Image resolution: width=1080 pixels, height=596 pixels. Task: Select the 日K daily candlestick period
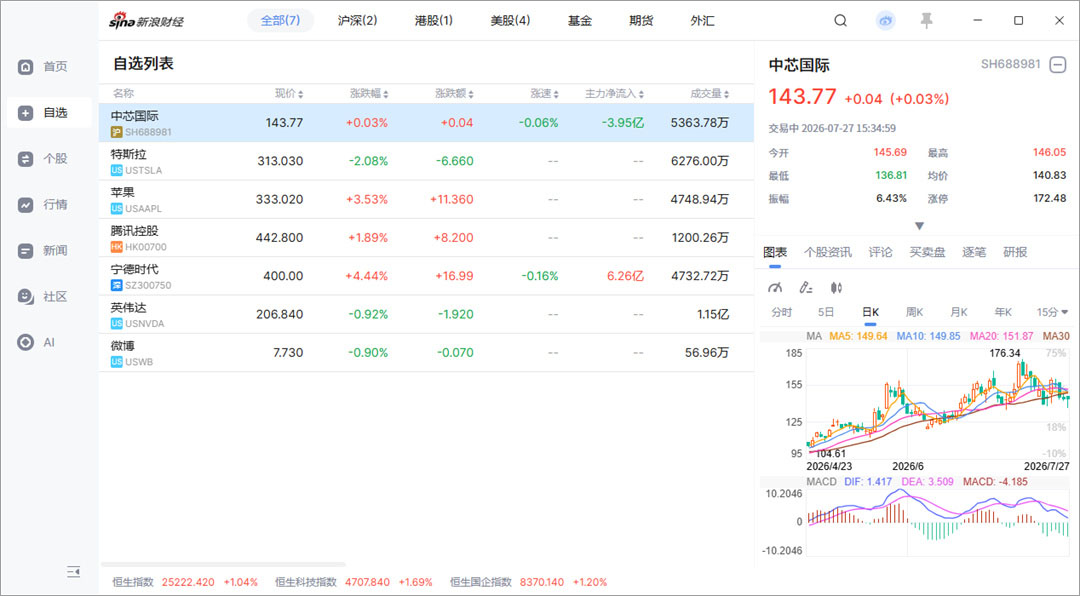[x=871, y=312]
